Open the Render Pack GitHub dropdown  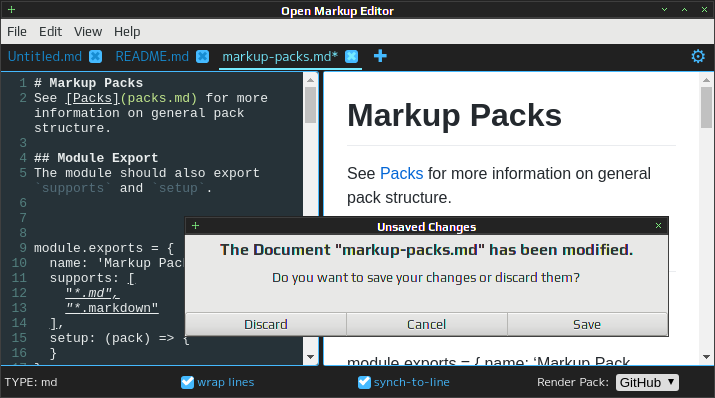647,382
